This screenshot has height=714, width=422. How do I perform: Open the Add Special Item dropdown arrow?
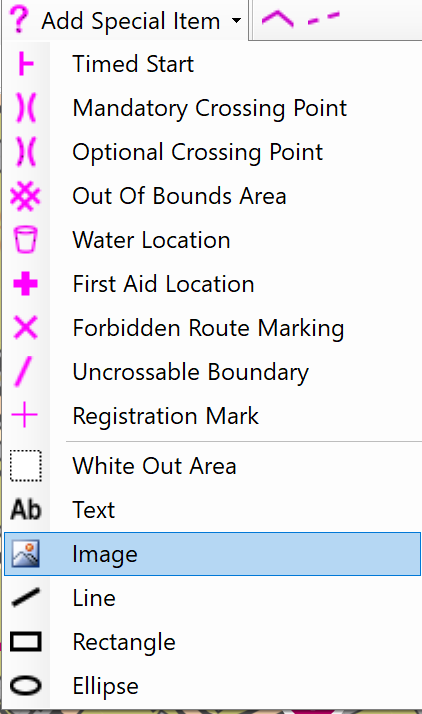(236, 21)
